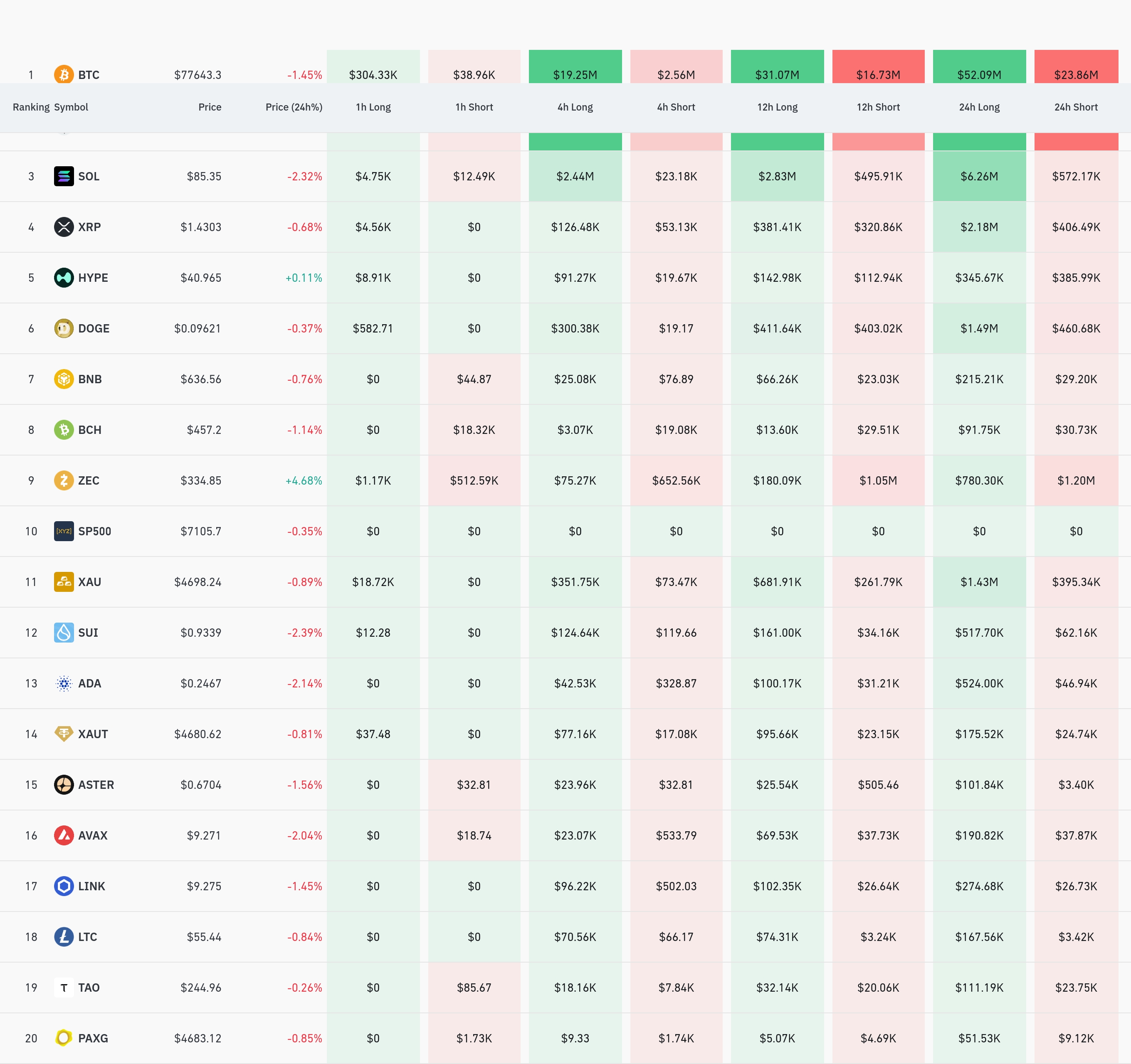Click the ZEC 1h Short $512.59K cell
This screenshot has height=1064, width=1131.
(x=474, y=480)
